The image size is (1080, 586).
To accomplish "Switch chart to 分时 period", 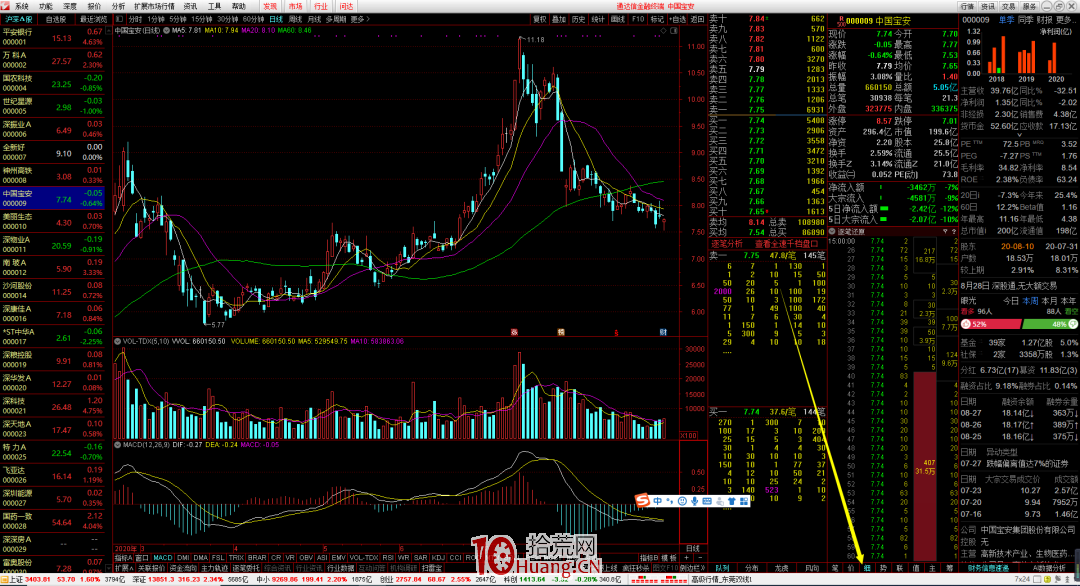I will tap(136, 19).
